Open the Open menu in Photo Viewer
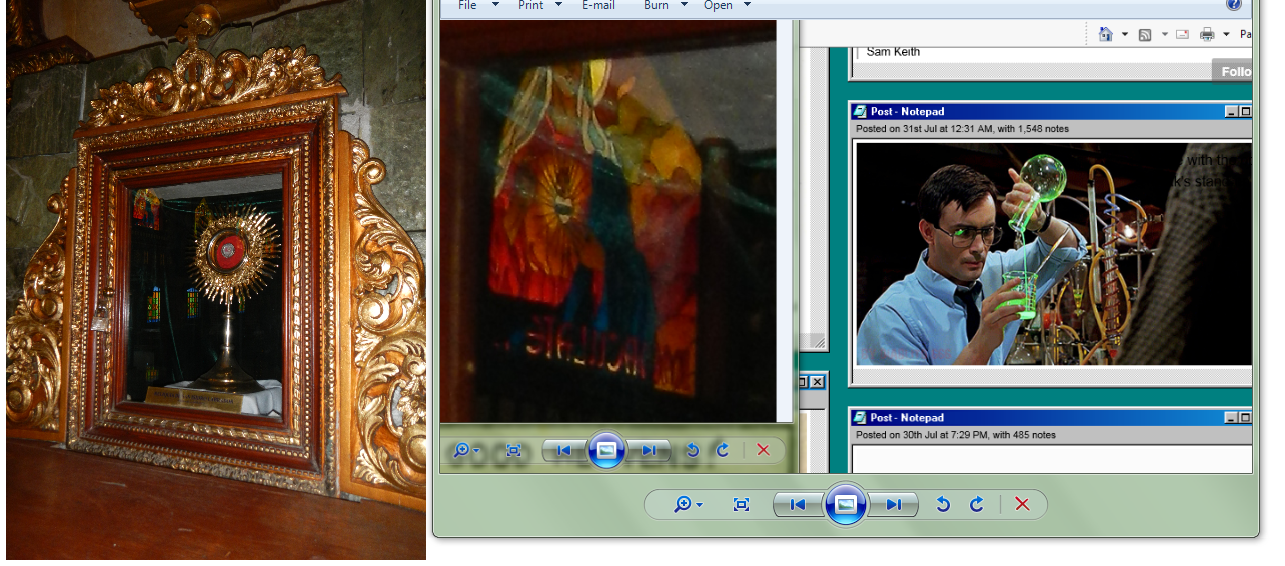 click(x=718, y=5)
